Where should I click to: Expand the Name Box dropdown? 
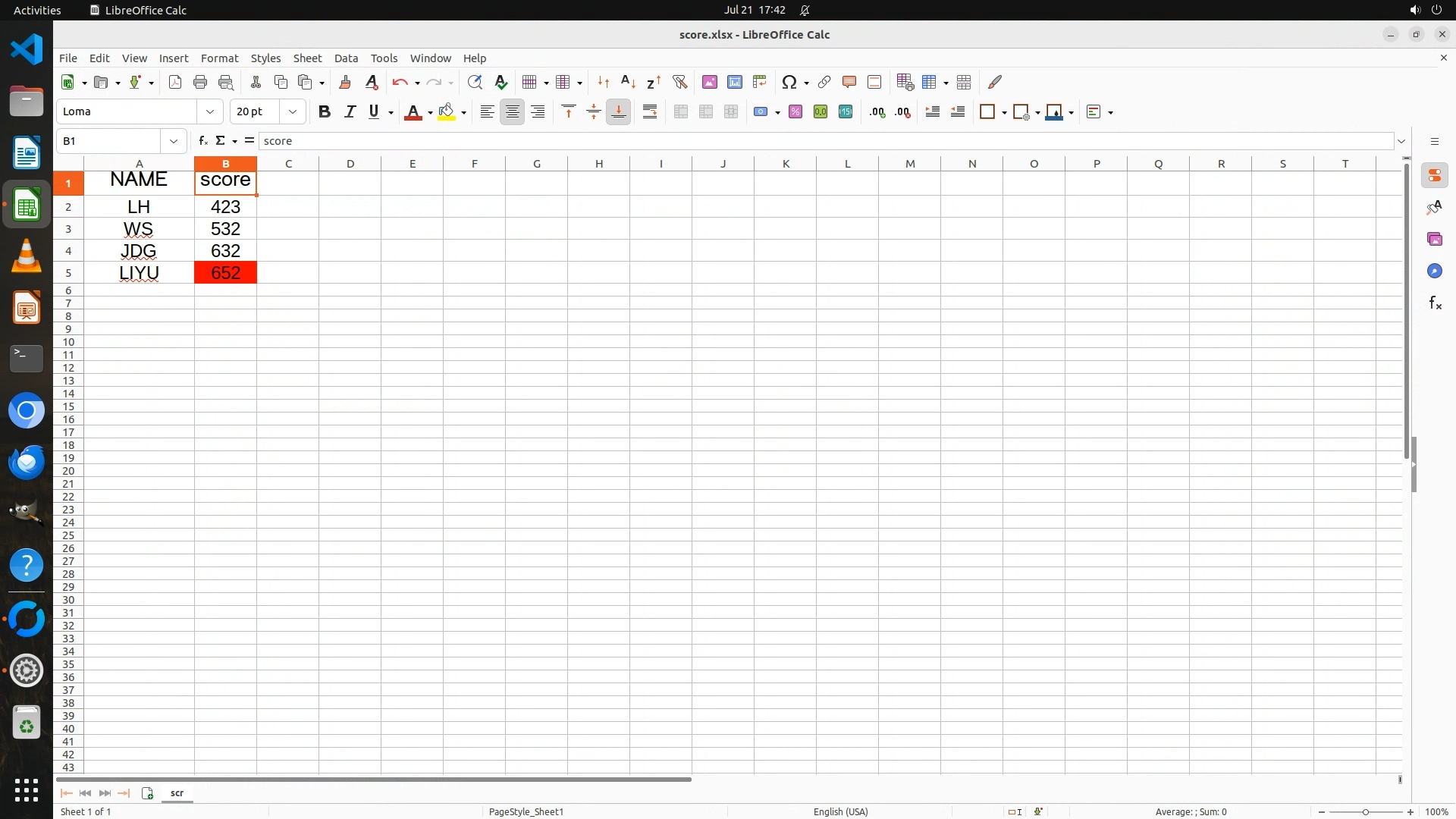coord(174,140)
